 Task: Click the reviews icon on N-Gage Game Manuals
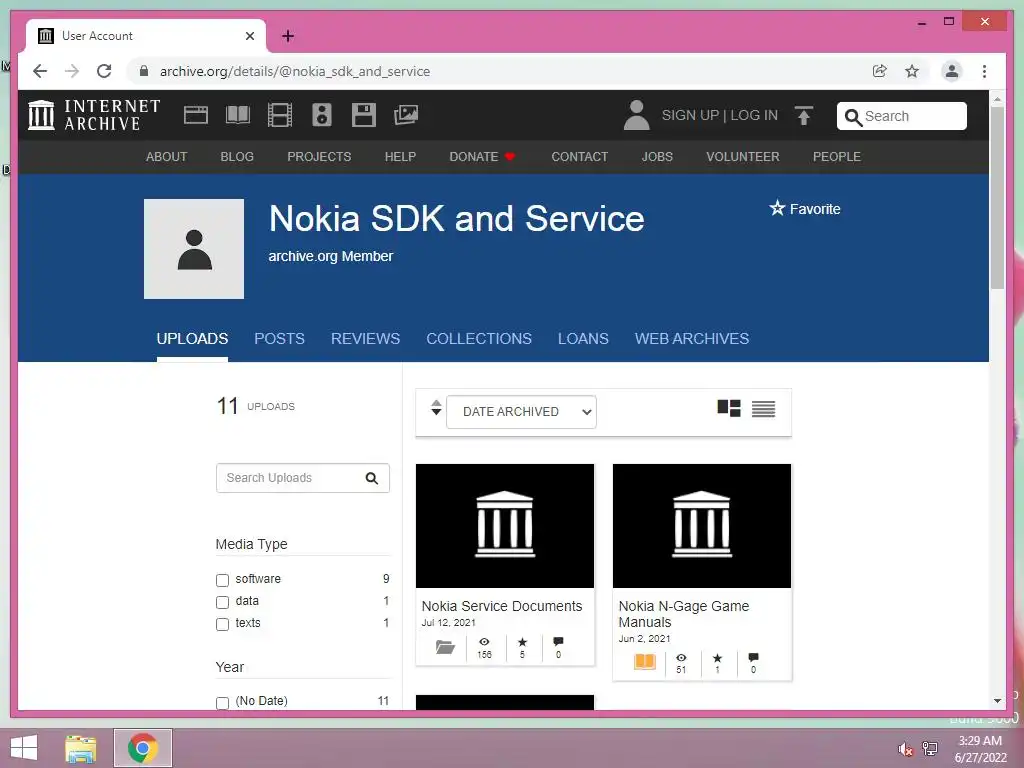coord(753,657)
